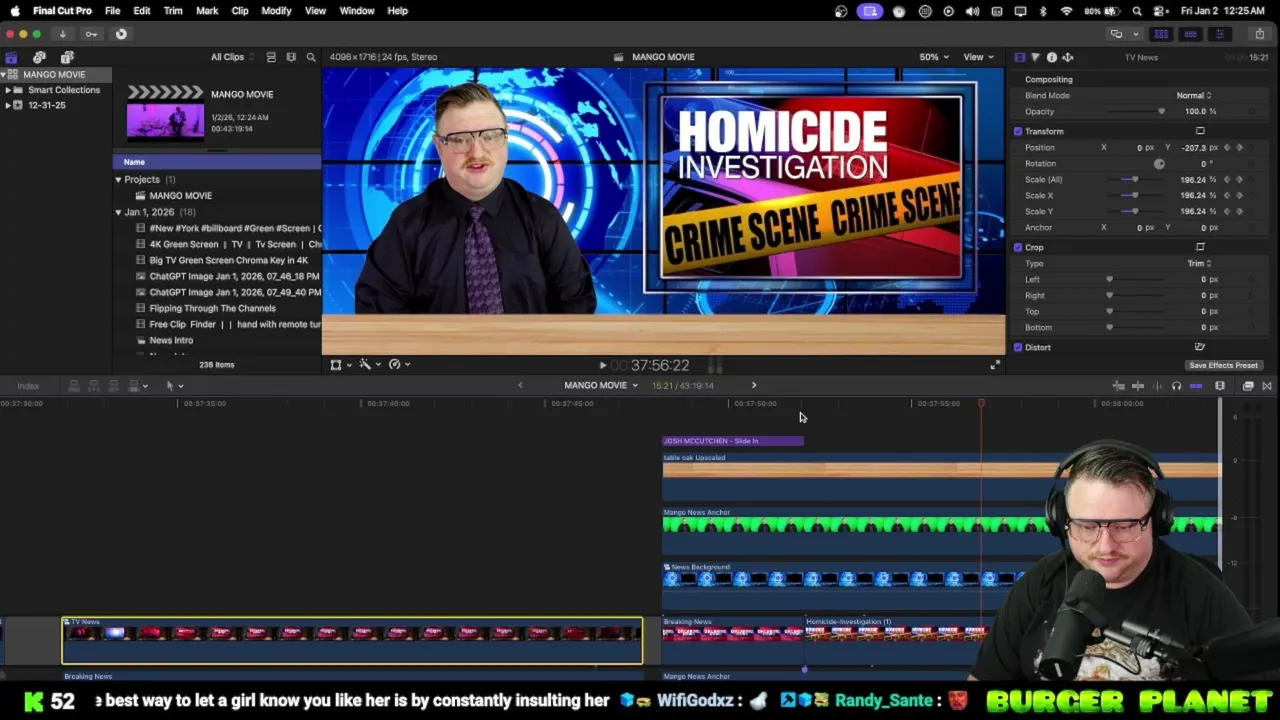Activate Crop on-screen controls icon
The height and width of the screenshot is (720, 1280).
point(1200,247)
